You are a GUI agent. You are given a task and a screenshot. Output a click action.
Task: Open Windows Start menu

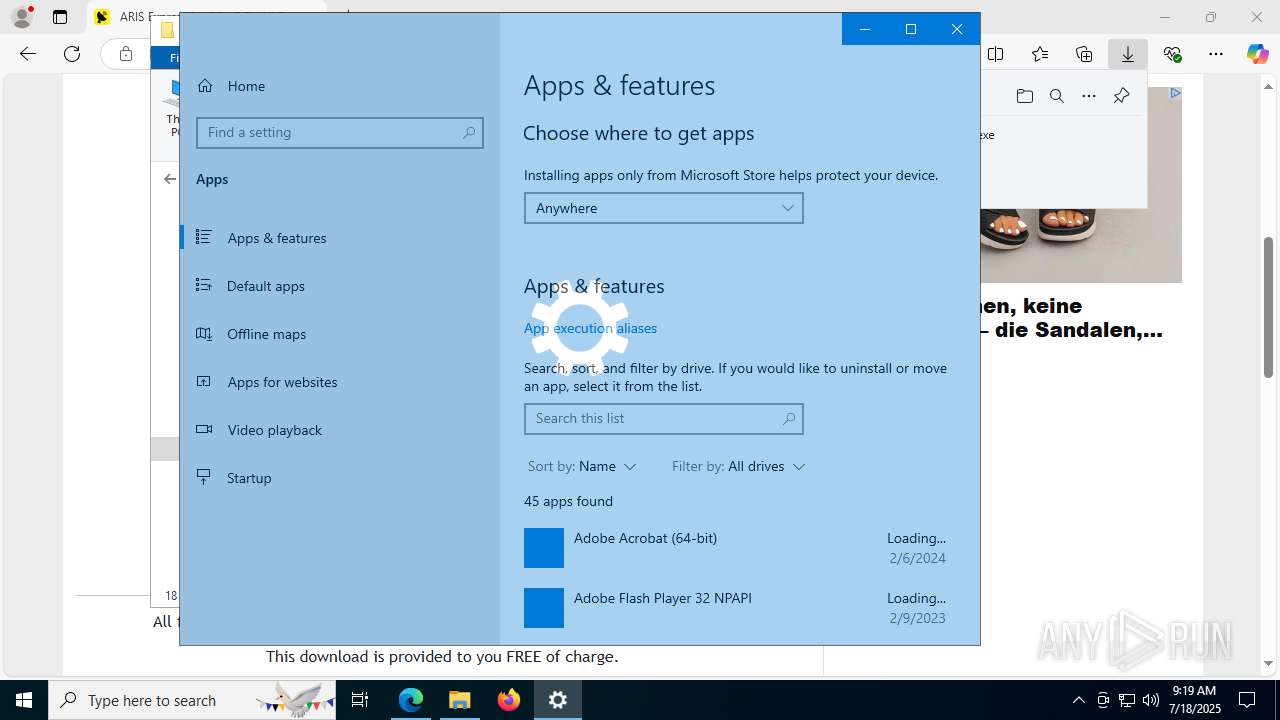click(x=24, y=700)
